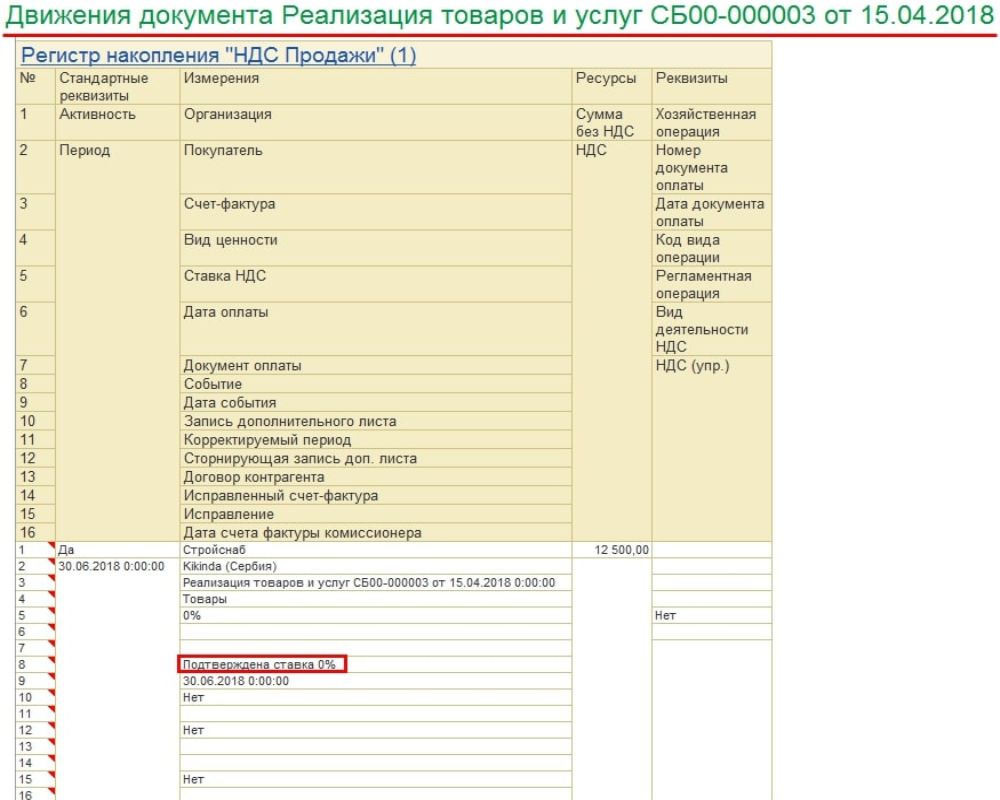Select the Счет-фактура header cell

(x=376, y=212)
